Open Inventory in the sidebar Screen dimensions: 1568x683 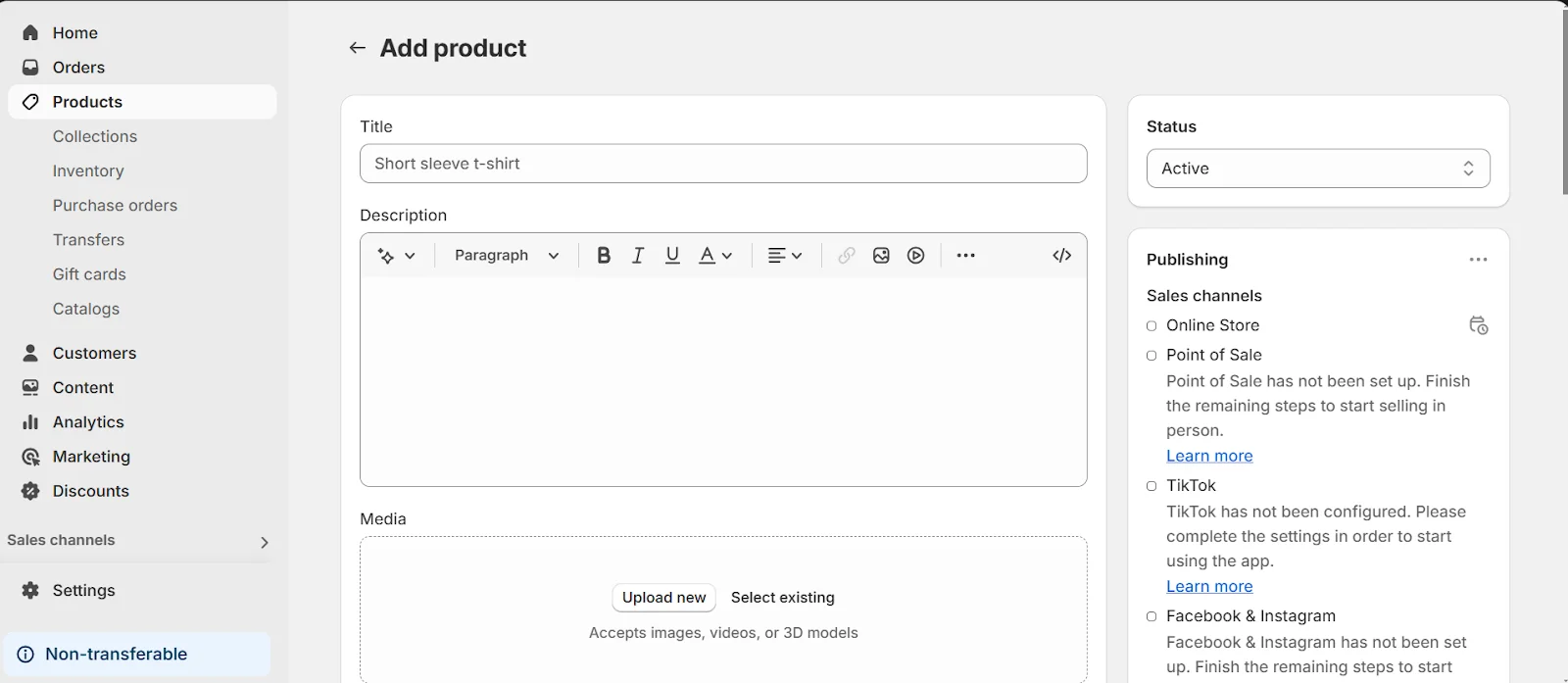pyautogui.click(x=88, y=171)
